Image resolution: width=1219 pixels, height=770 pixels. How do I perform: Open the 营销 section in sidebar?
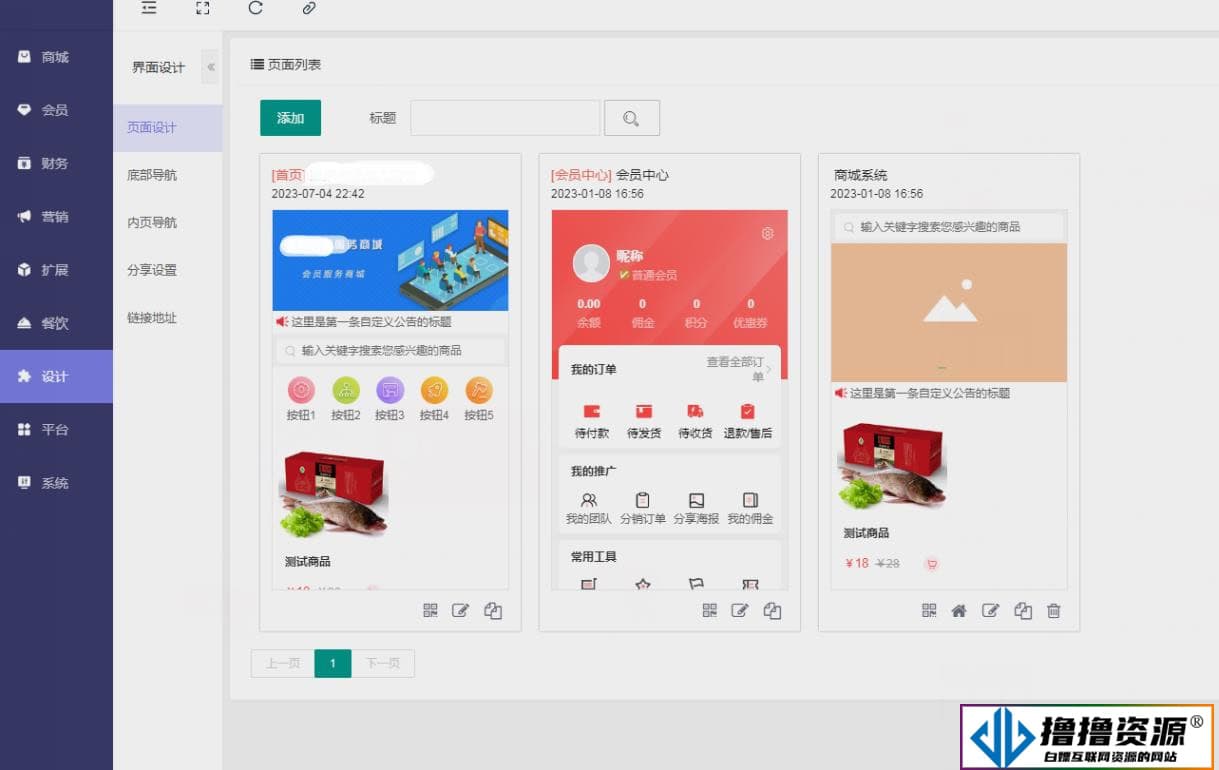pos(56,216)
